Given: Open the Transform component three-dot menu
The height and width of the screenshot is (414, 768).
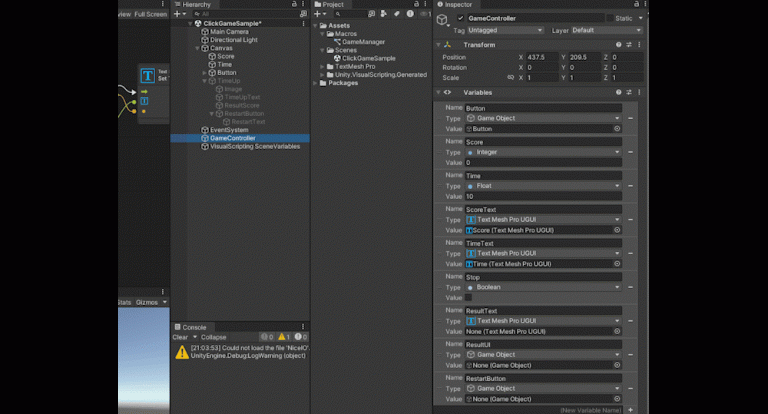Looking at the screenshot, I should pos(639,45).
